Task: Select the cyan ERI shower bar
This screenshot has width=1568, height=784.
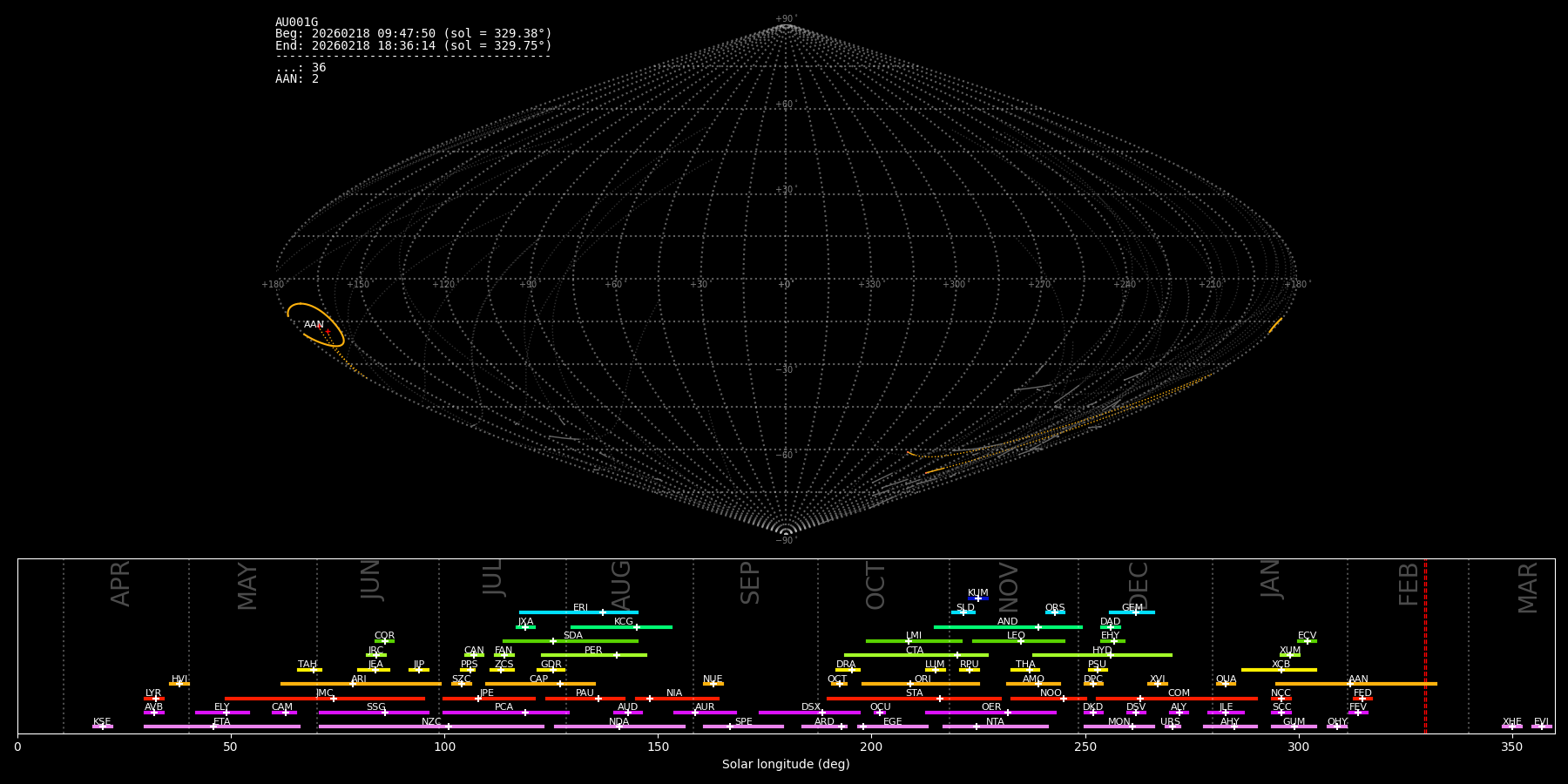Action: (578, 612)
